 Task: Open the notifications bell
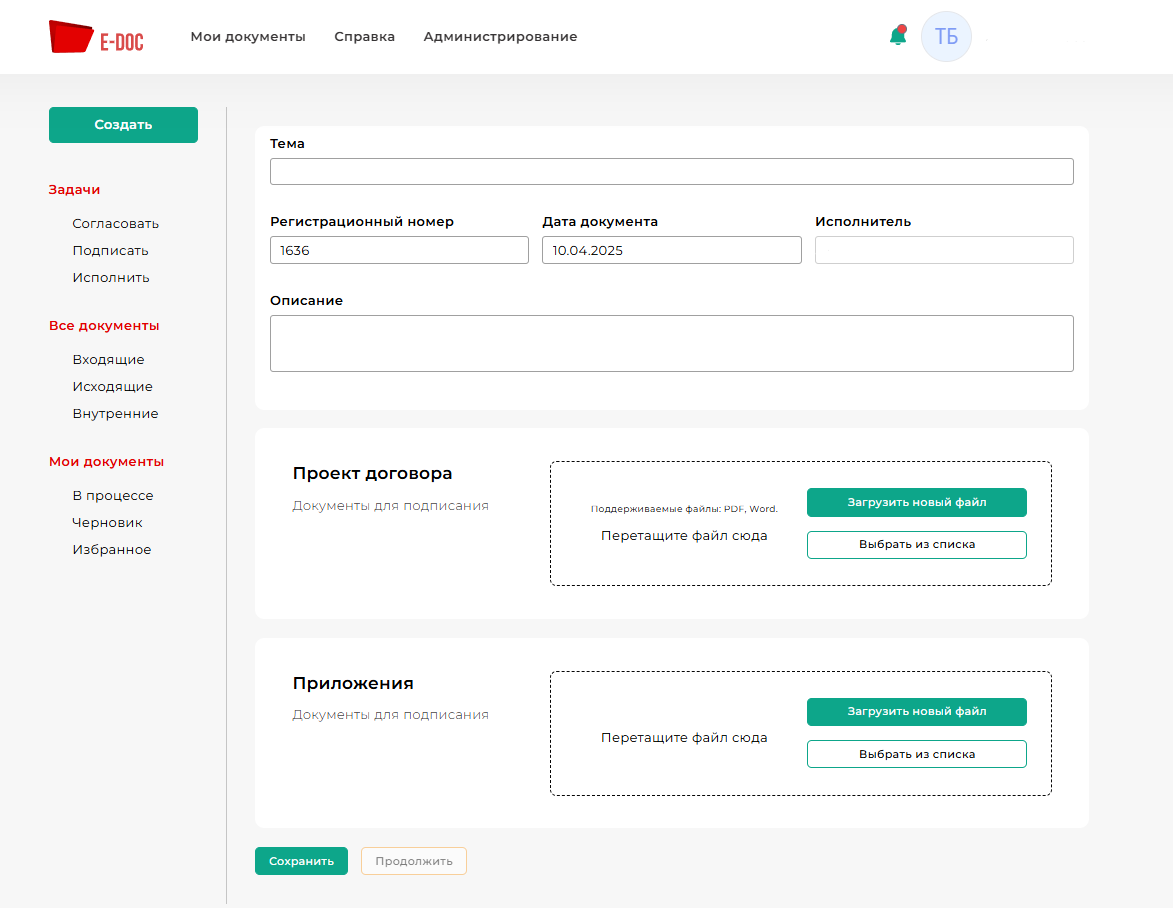coord(897,37)
